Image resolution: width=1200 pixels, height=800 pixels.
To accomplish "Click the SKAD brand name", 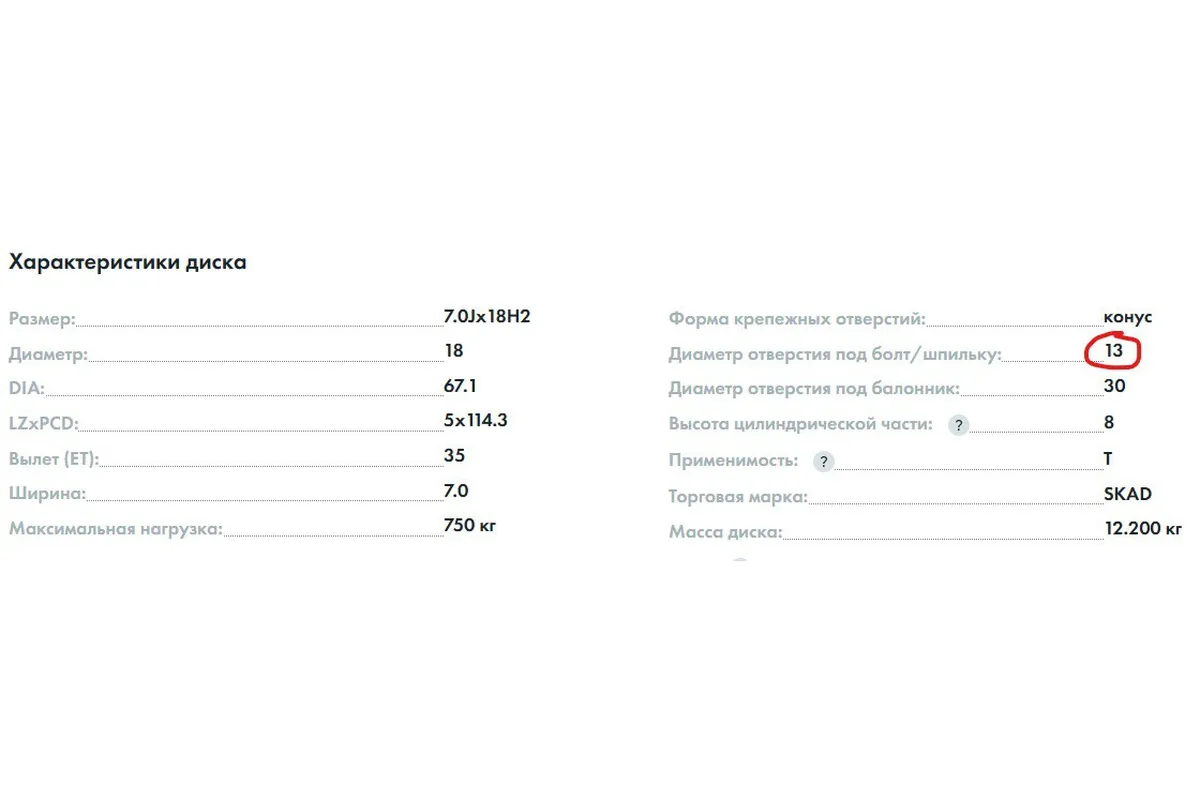I will (1128, 494).
